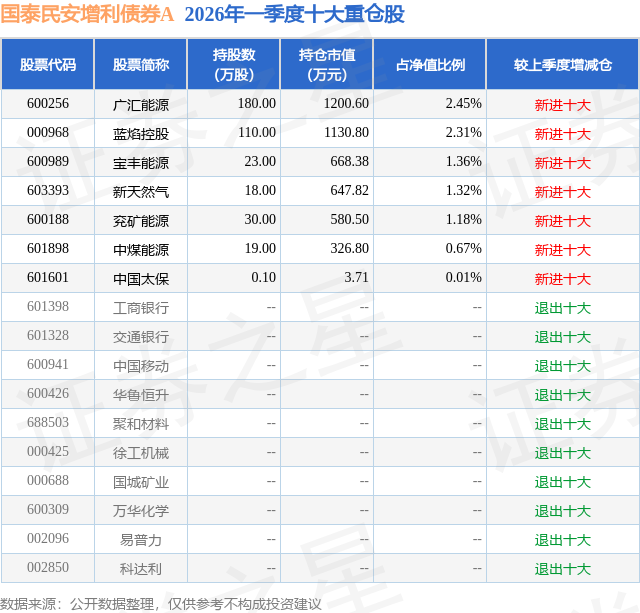Select stock code 601601
This screenshot has height=613, width=640.
(48, 278)
